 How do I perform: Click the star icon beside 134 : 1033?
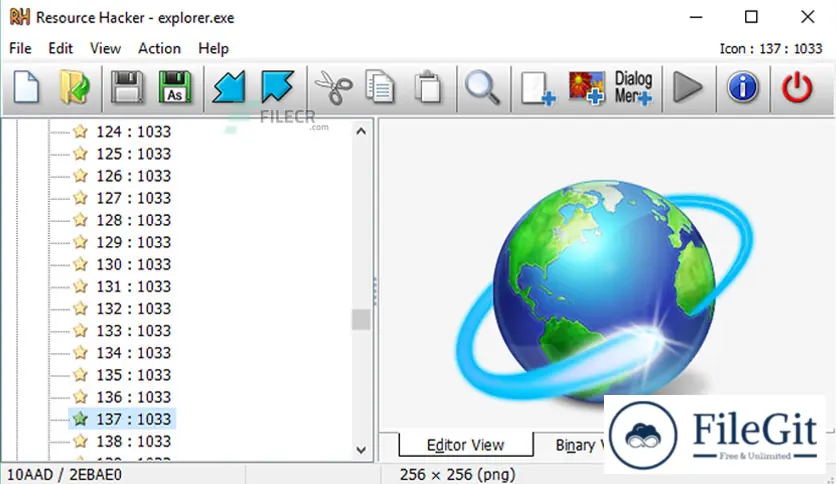point(81,352)
